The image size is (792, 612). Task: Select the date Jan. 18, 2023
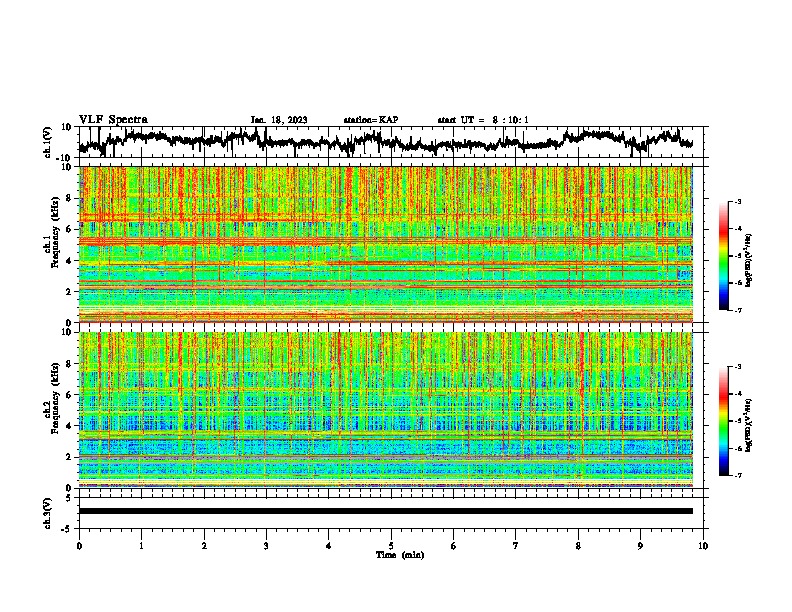(279, 120)
